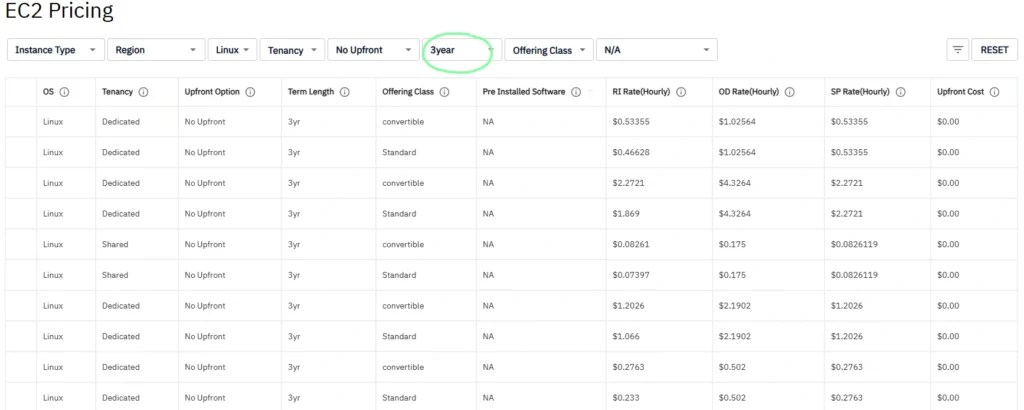Click info icon beside Upfront Cost header

[x=995, y=92]
